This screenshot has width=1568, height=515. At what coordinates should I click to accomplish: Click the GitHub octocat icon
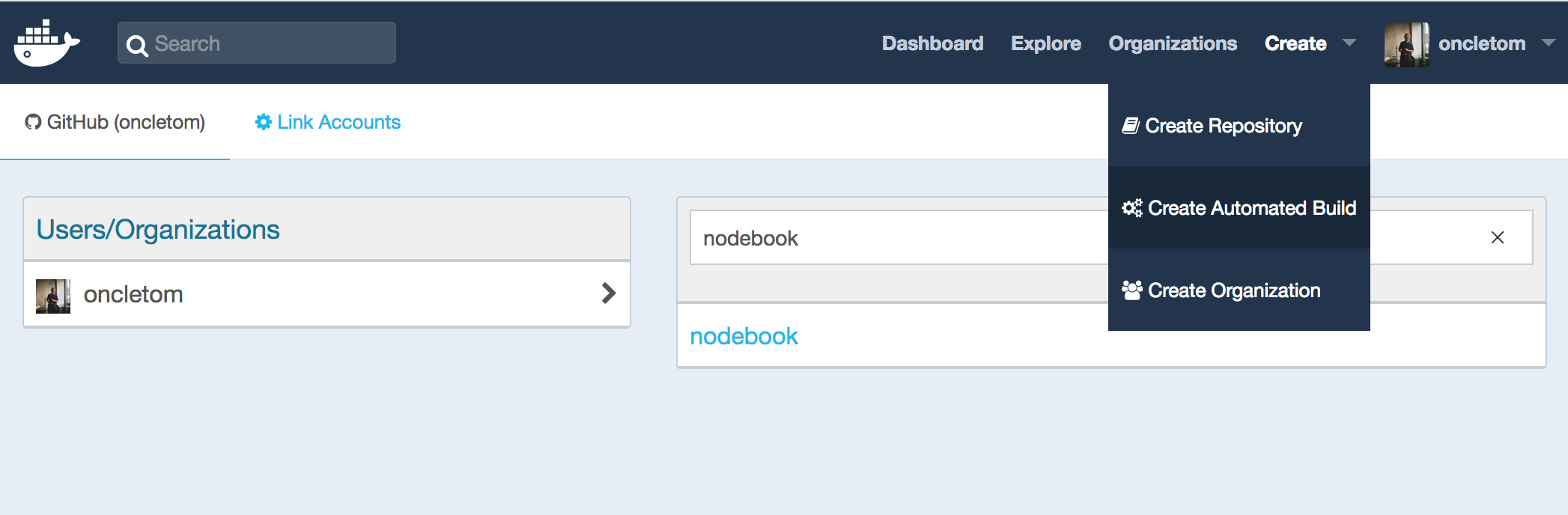coord(33,121)
